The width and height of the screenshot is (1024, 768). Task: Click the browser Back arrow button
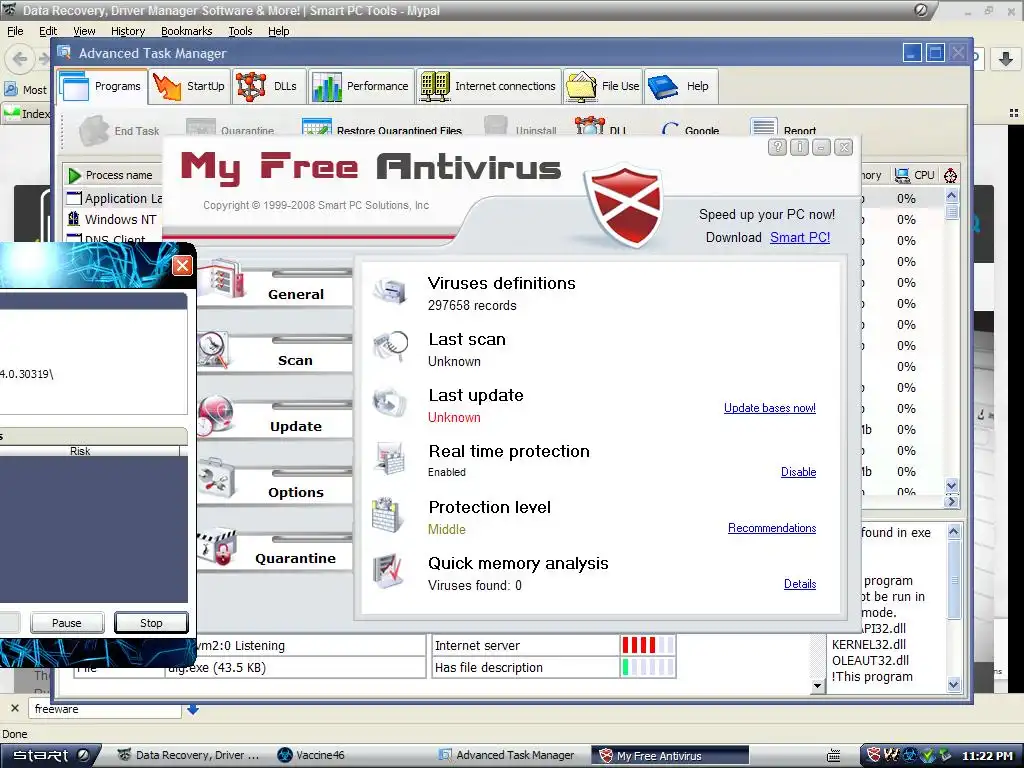pyautogui.click(x=20, y=59)
